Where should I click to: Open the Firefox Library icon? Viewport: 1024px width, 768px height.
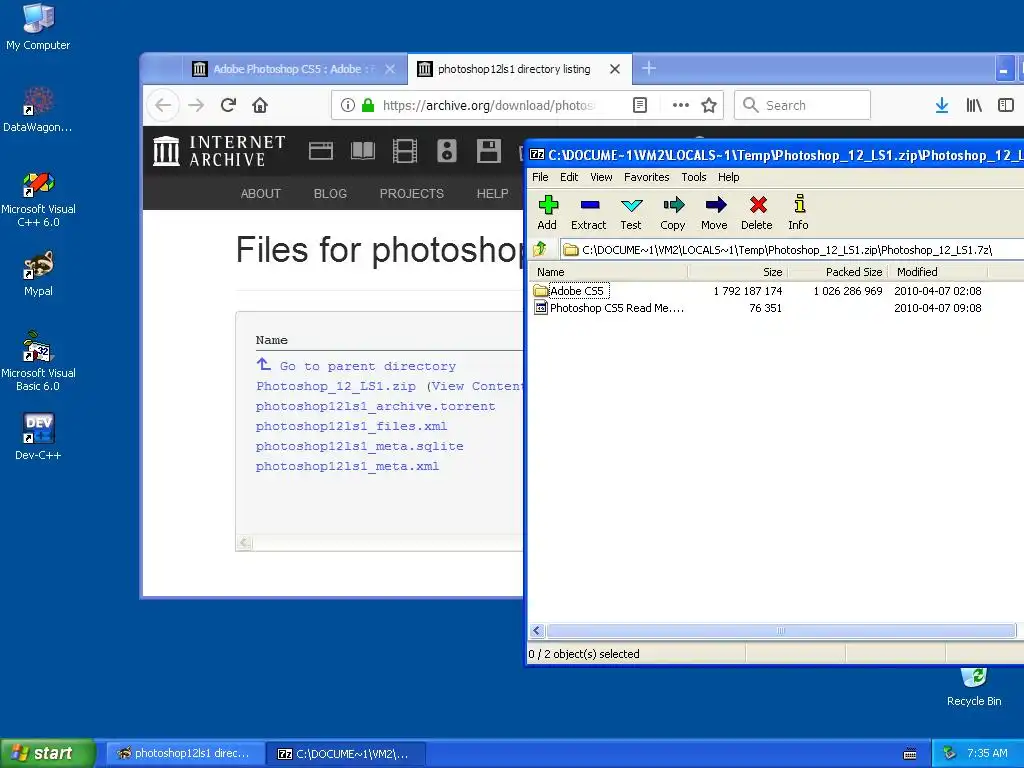[x=974, y=105]
